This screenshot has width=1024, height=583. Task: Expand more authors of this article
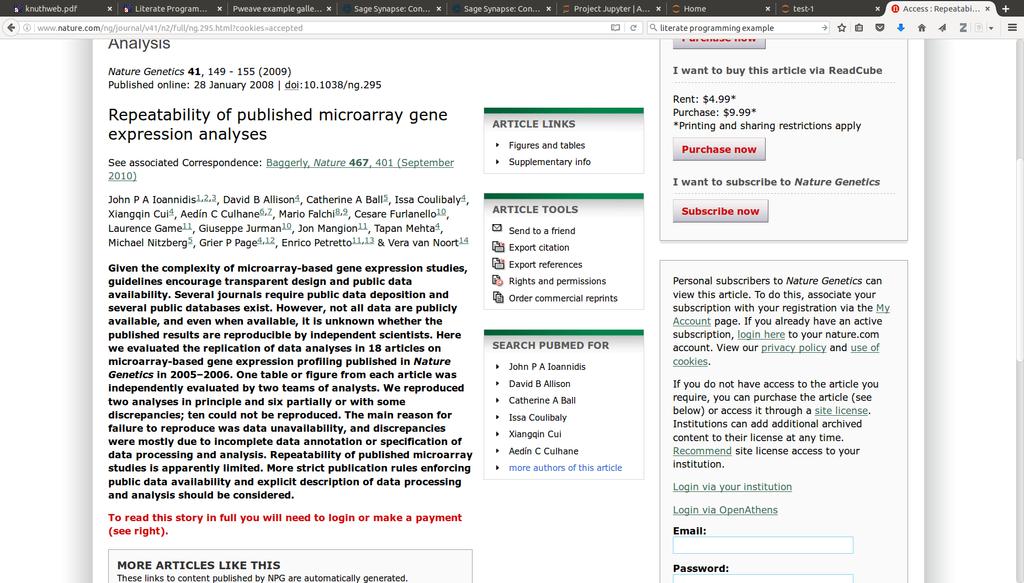[x=565, y=468]
